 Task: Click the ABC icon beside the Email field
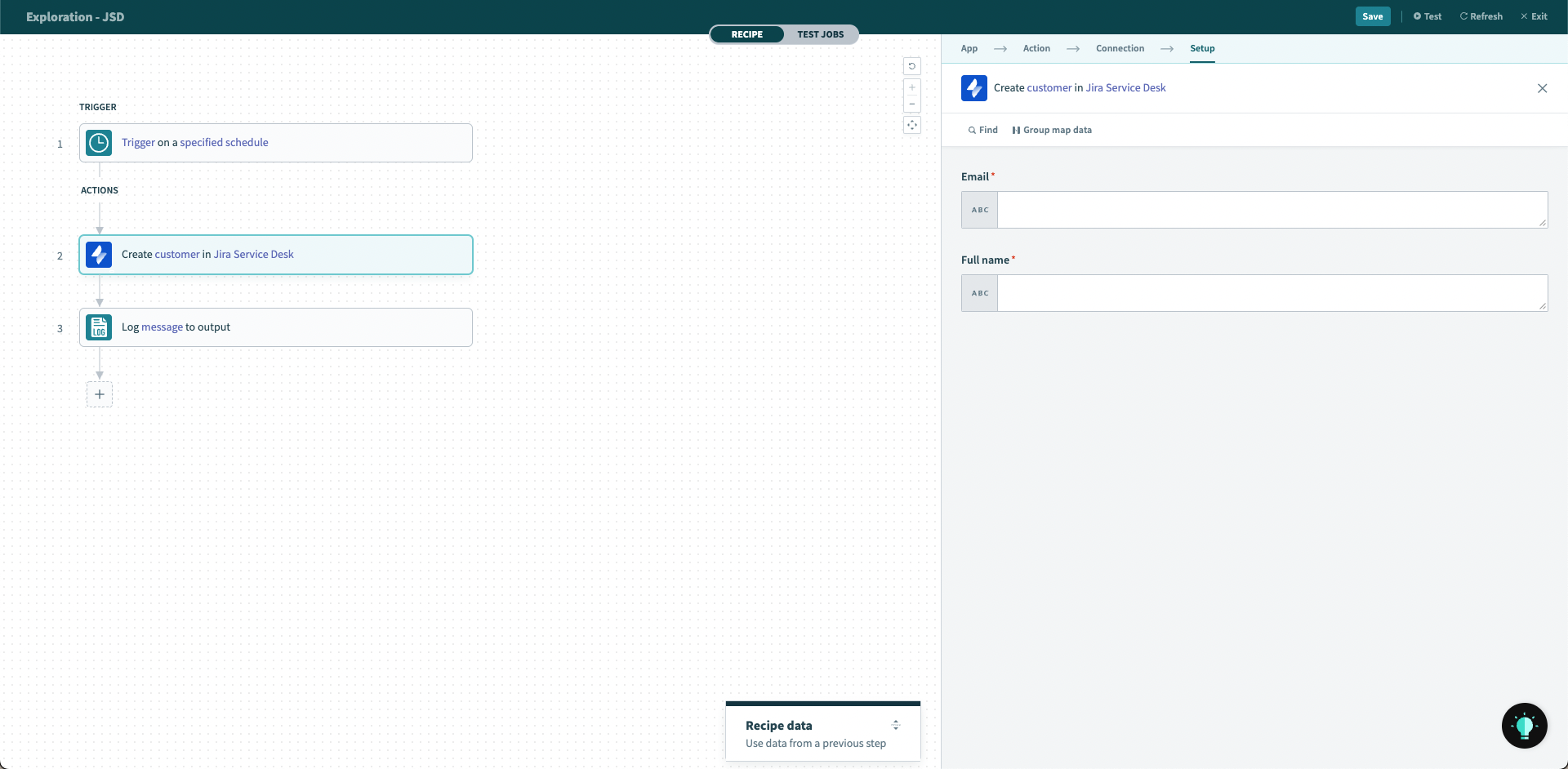979,209
